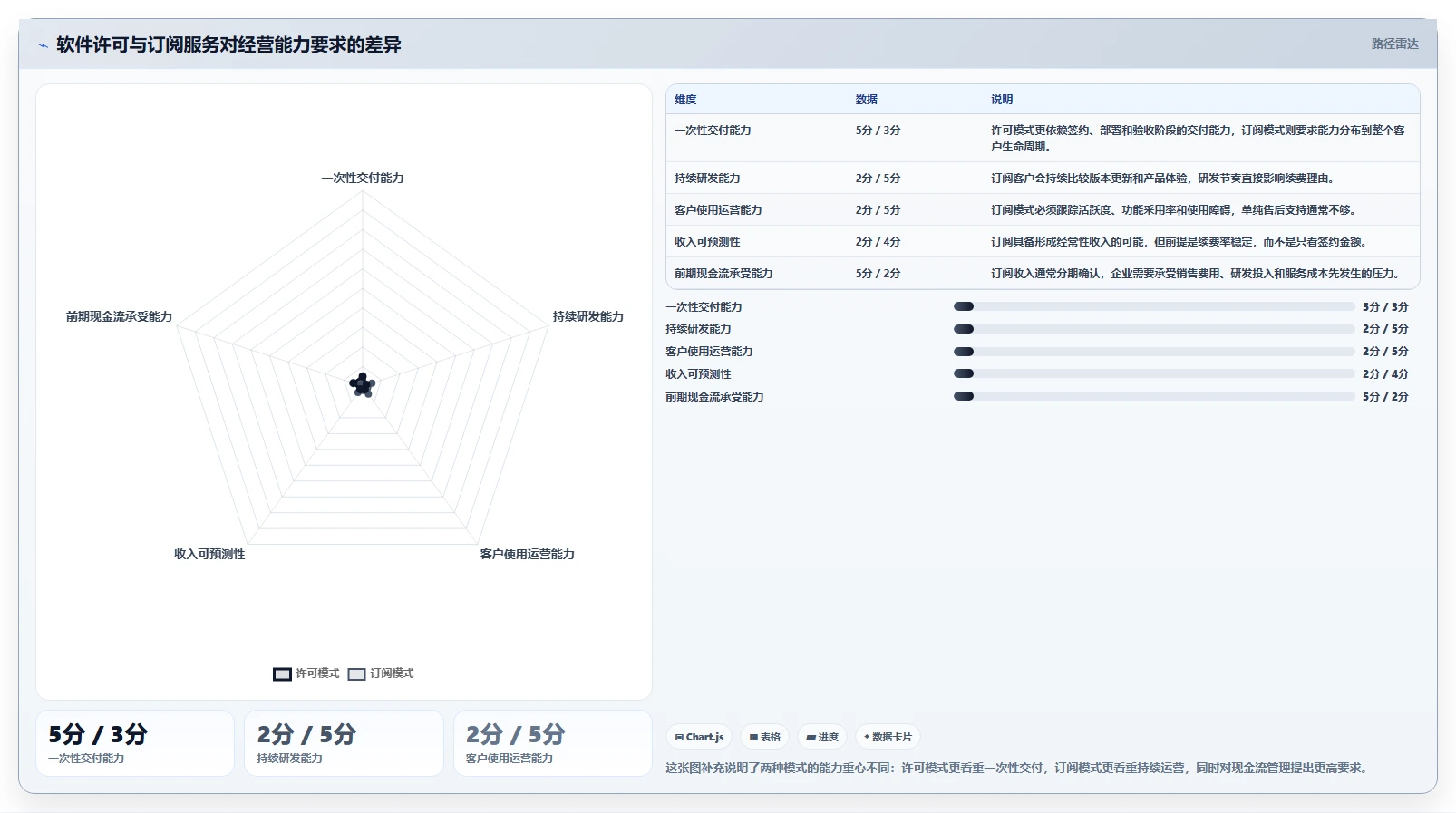Click the 数据卡片 chip
The image size is (1456, 813).
pos(888,737)
